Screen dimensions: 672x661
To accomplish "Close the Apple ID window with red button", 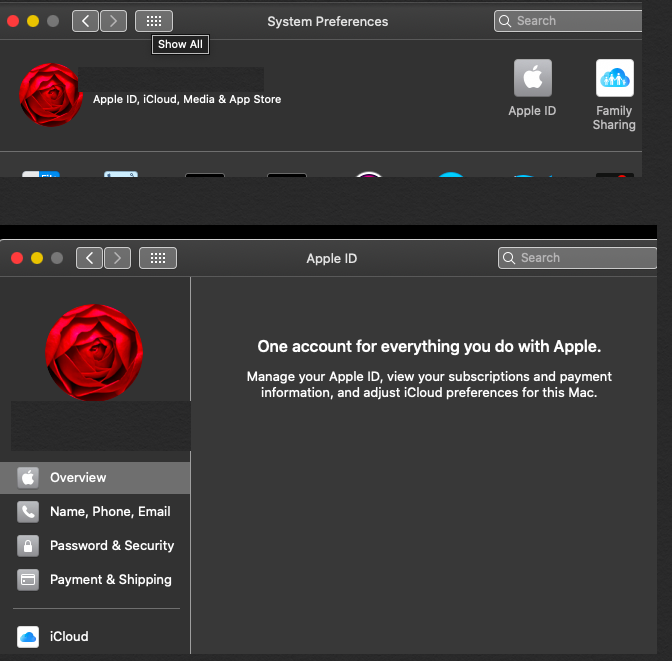I will click(17, 258).
